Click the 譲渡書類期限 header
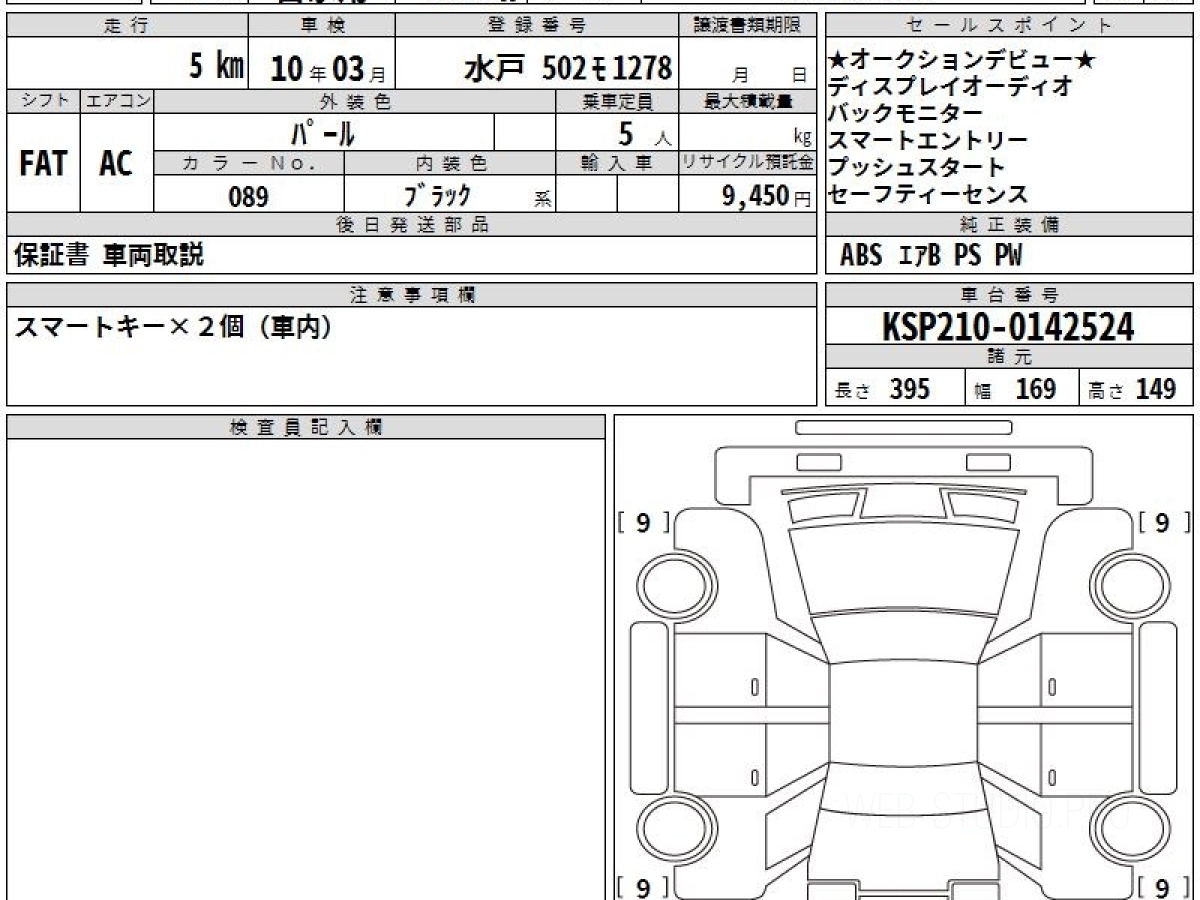This screenshot has height=900, width=1200. click(x=749, y=26)
